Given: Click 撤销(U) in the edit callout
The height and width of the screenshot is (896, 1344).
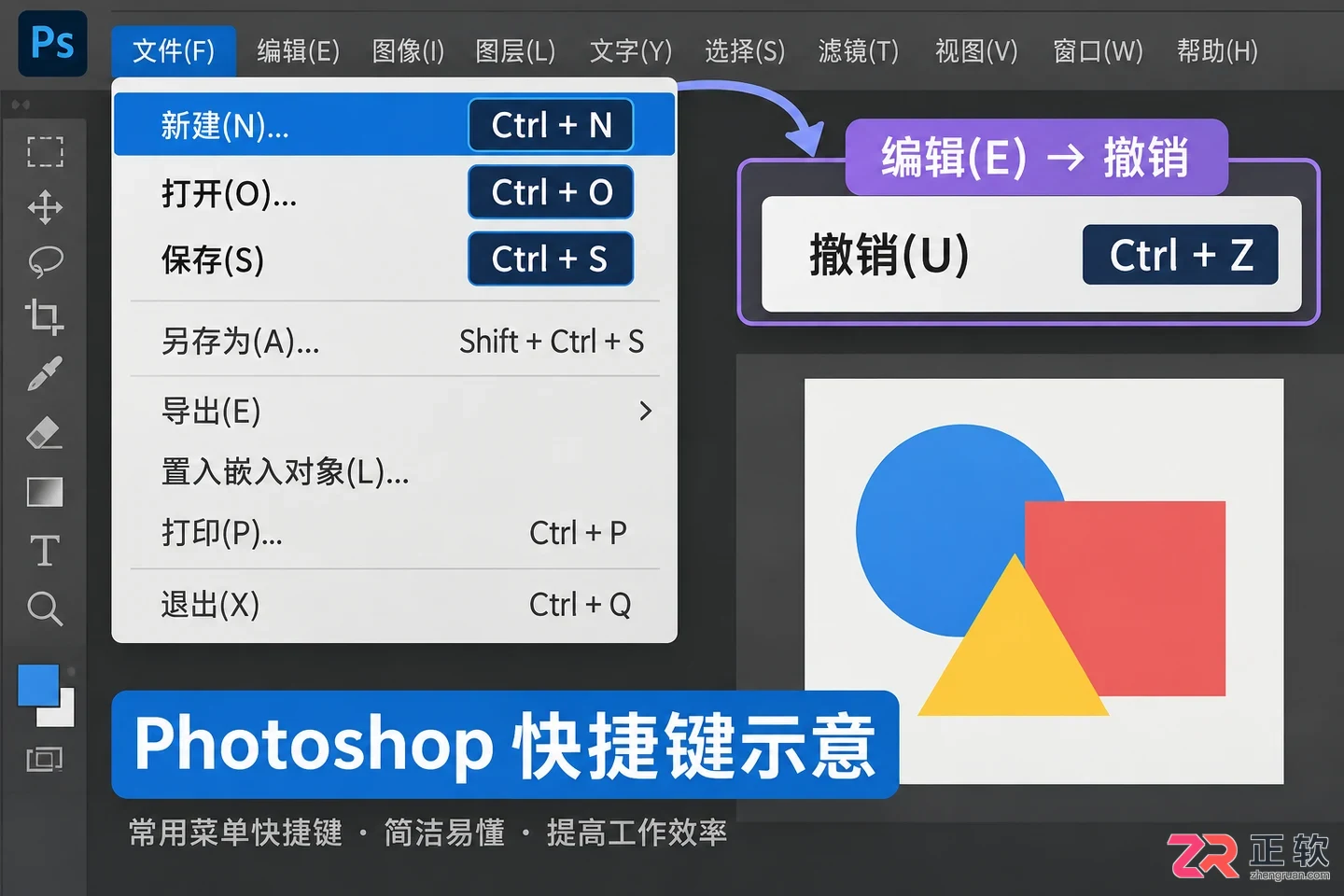Looking at the screenshot, I should coord(889,254).
